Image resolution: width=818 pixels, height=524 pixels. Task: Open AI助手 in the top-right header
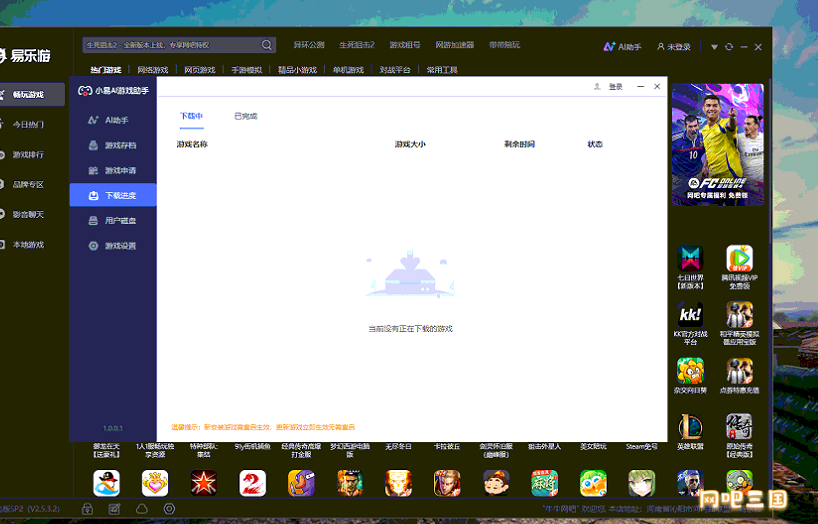(622, 46)
